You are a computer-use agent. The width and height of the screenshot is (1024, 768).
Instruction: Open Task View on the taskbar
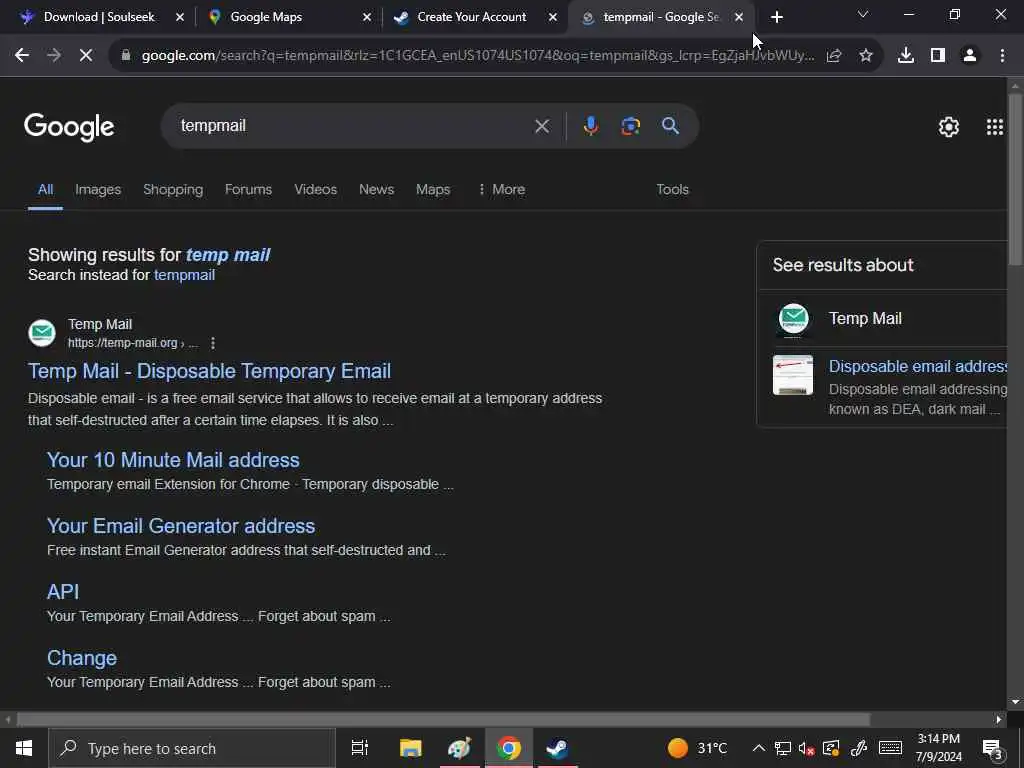pyautogui.click(x=360, y=748)
